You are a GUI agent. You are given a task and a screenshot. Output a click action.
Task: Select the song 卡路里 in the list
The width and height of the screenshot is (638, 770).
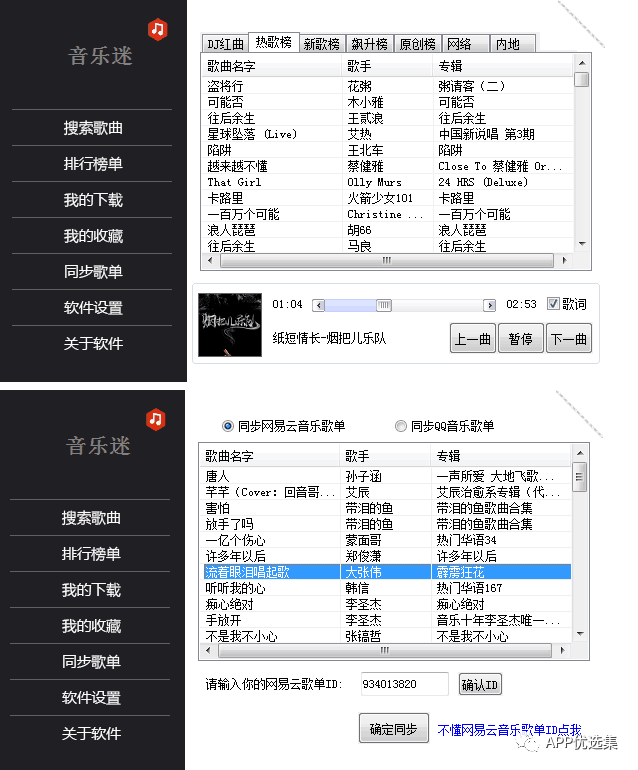coord(388,198)
